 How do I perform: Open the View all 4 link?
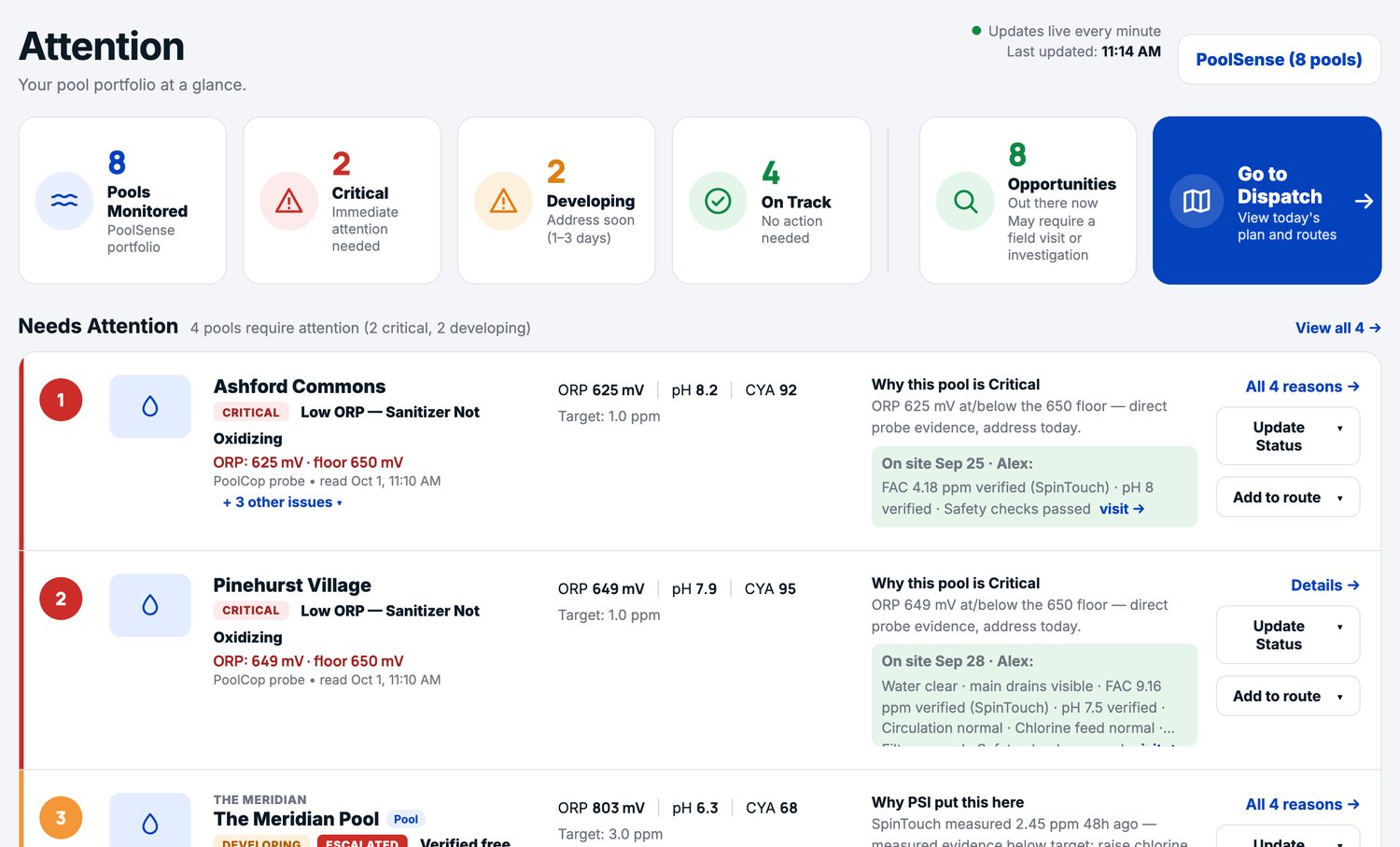pyautogui.click(x=1337, y=328)
